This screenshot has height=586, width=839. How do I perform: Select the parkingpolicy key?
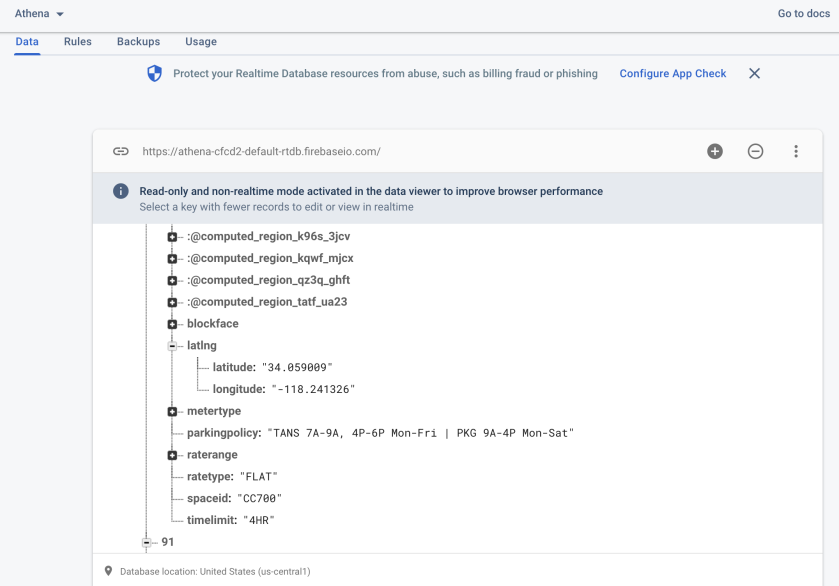(x=224, y=433)
